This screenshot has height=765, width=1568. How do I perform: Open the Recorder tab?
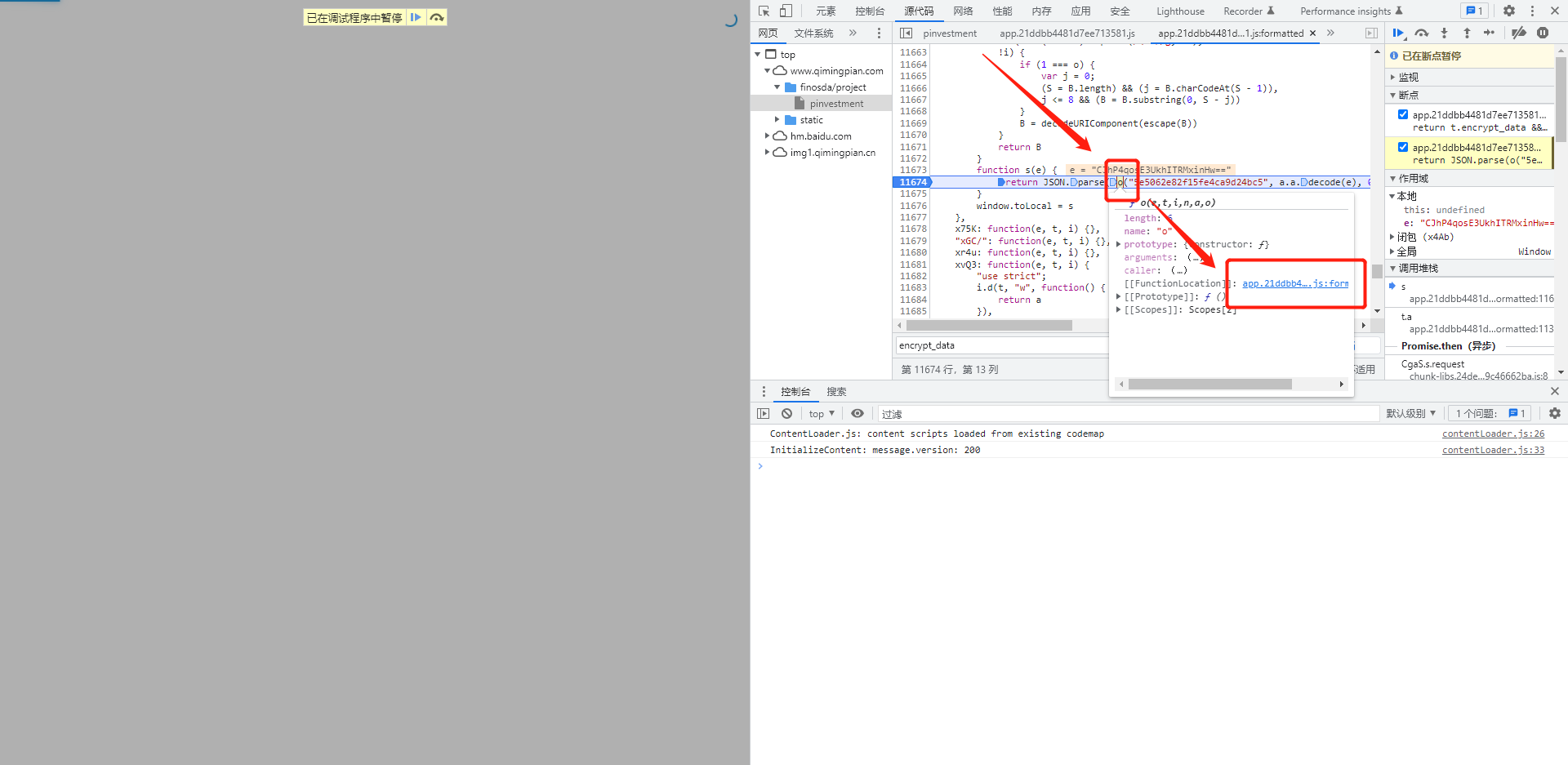pyautogui.click(x=1249, y=11)
